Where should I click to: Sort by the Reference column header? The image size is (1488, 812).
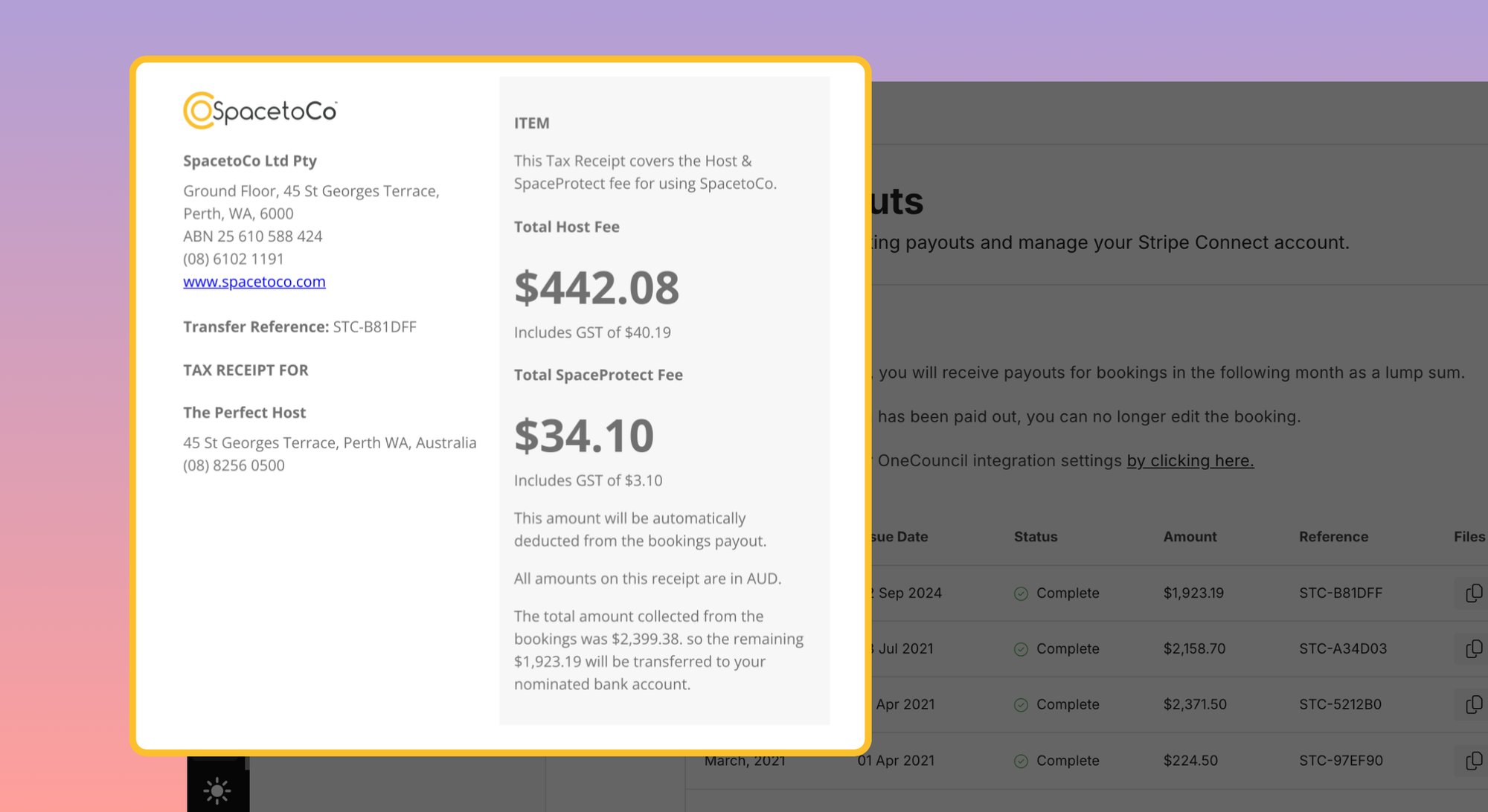pyautogui.click(x=1333, y=537)
